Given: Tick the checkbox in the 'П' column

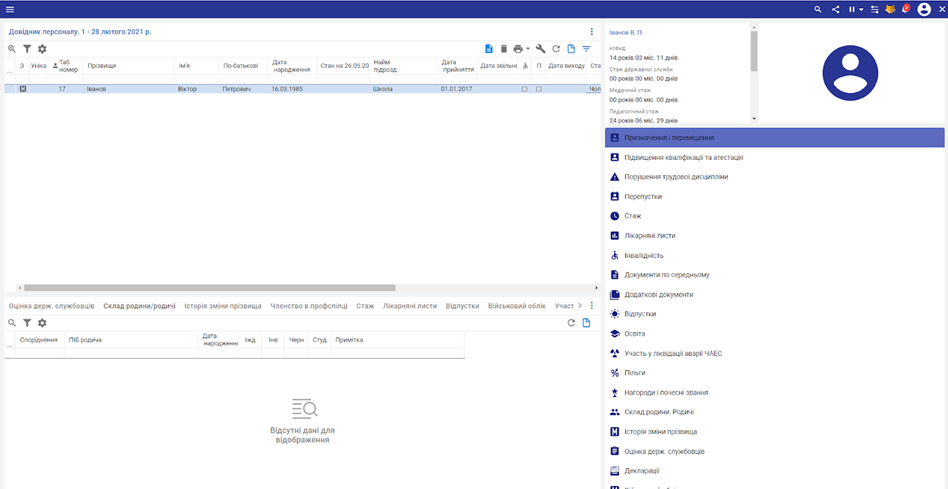Looking at the screenshot, I should (x=538, y=89).
